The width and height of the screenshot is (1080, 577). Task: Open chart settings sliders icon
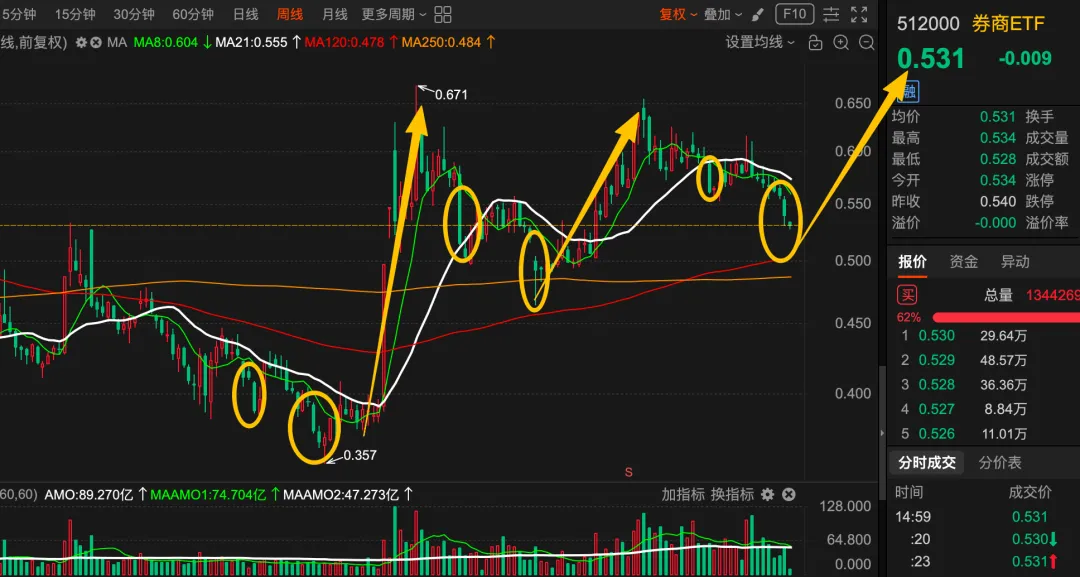[831, 14]
